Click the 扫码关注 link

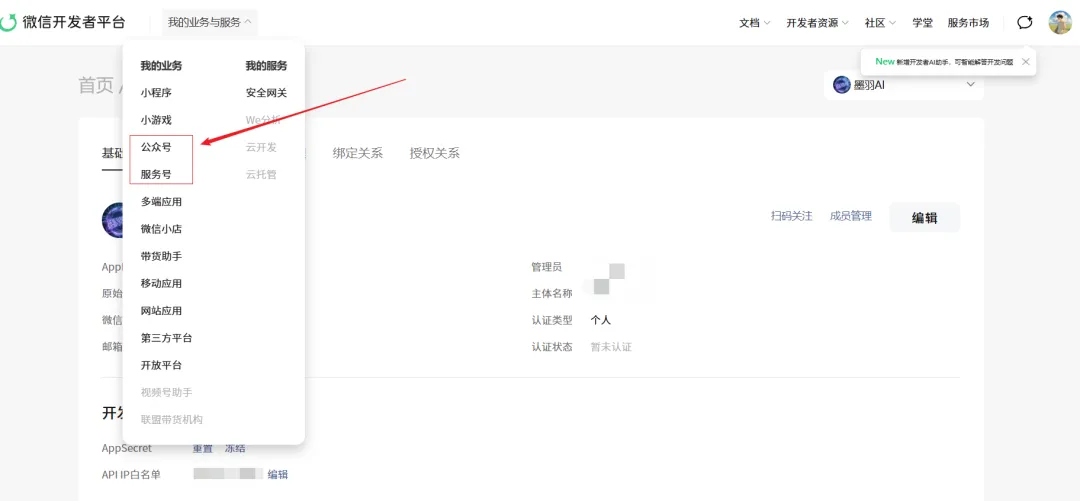[x=791, y=216]
